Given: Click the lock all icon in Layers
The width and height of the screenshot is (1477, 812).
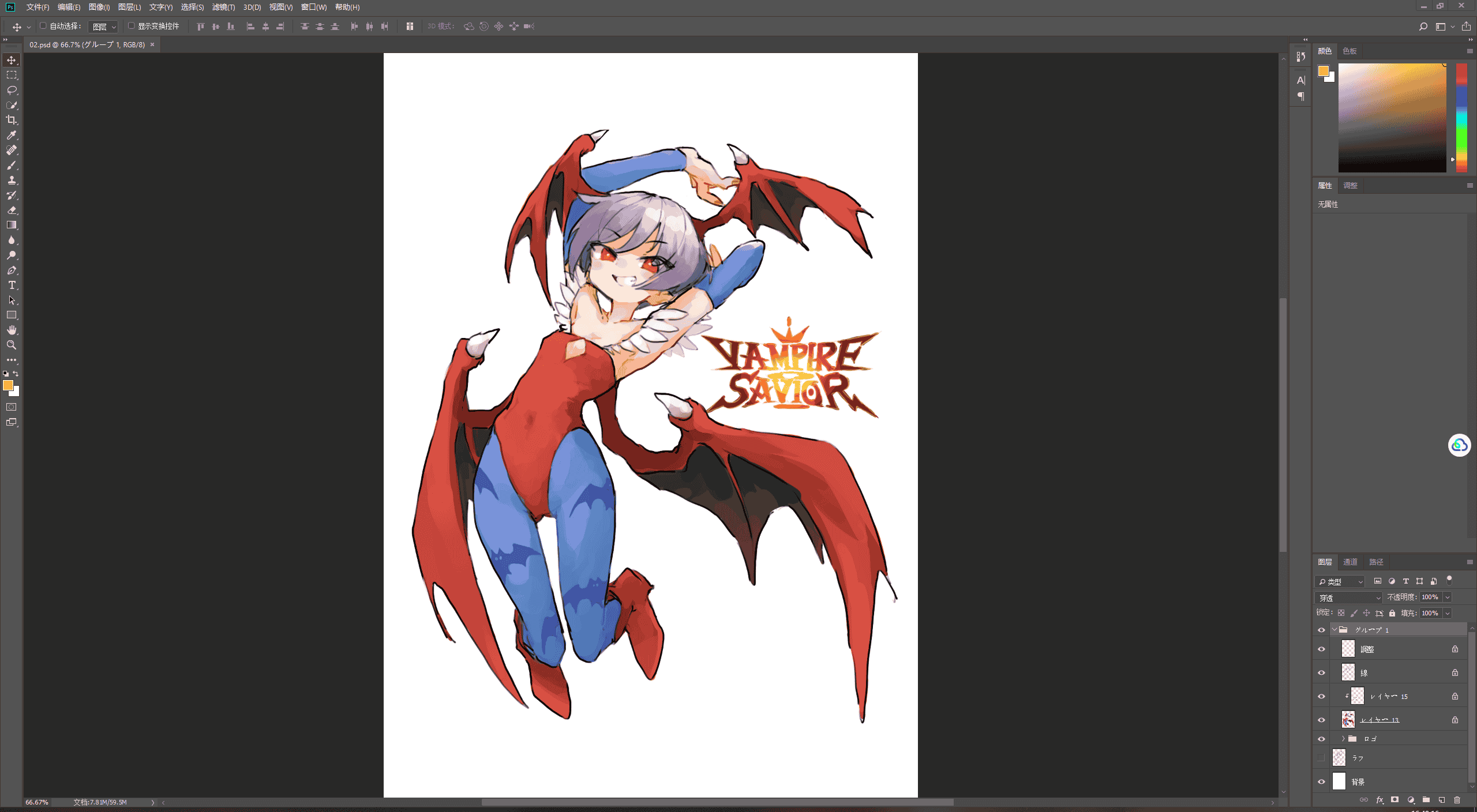Looking at the screenshot, I should tap(1392, 613).
